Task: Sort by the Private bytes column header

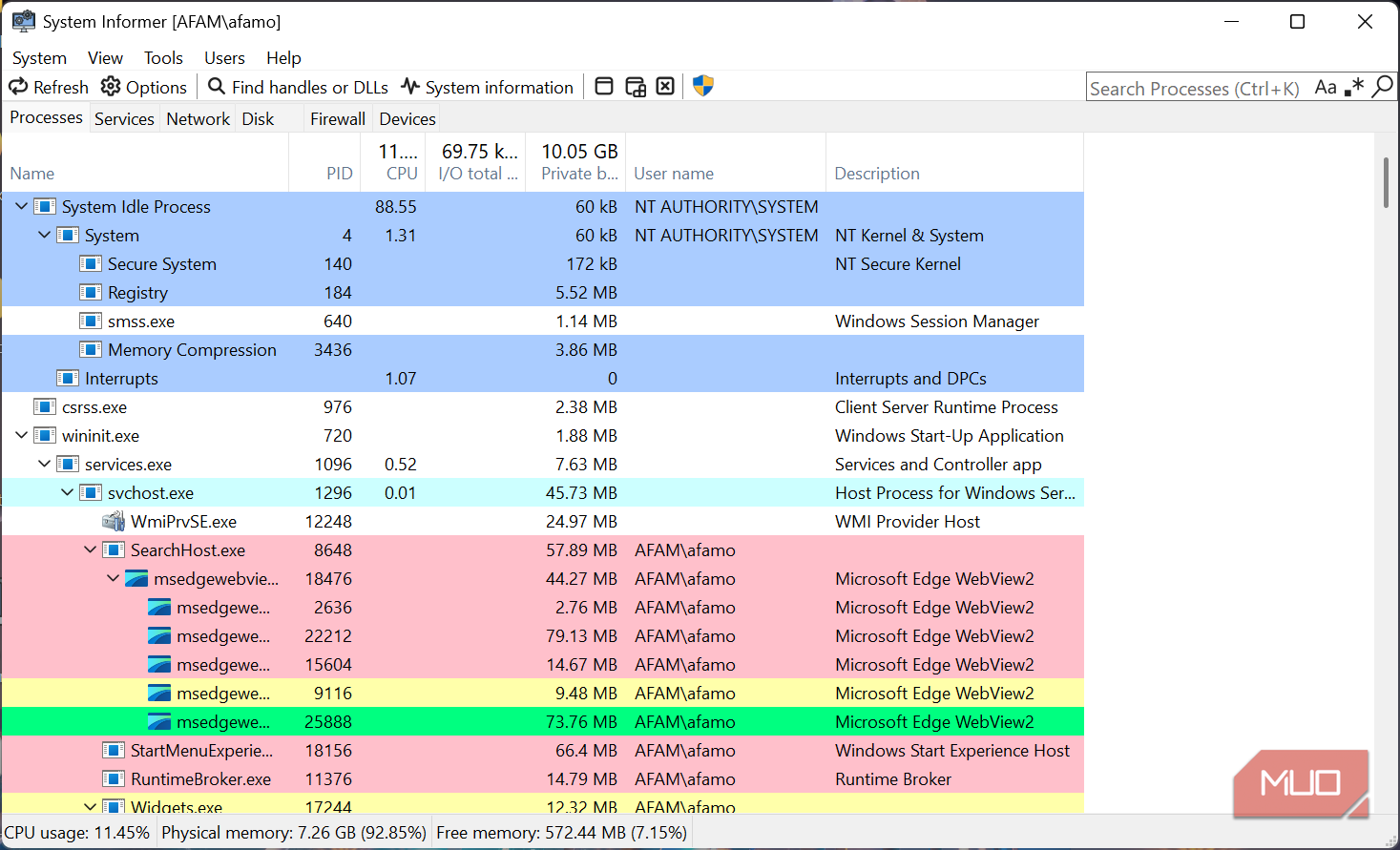Action: [575, 163]
